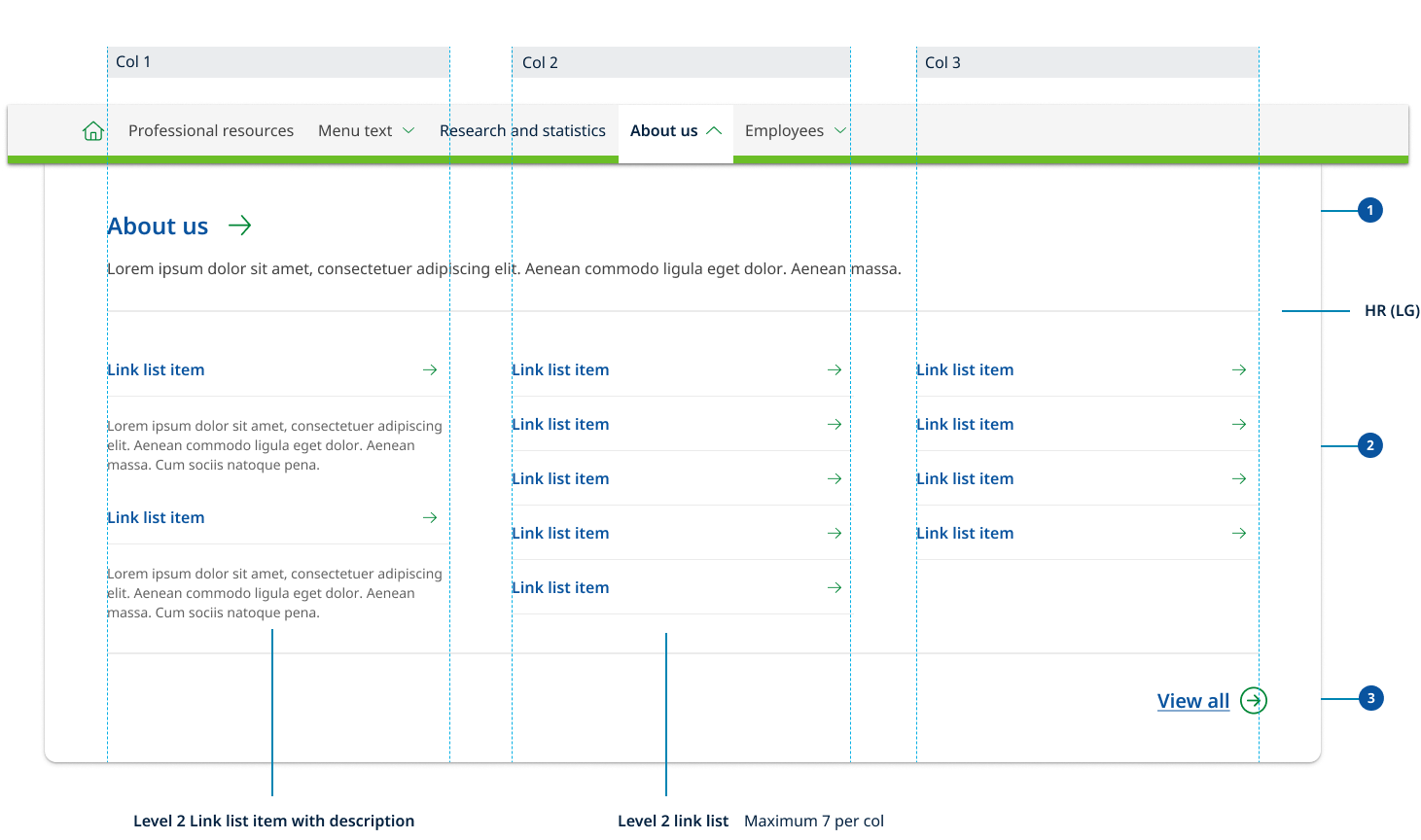Click arrow of third column 3 link item

[1239, 479]
